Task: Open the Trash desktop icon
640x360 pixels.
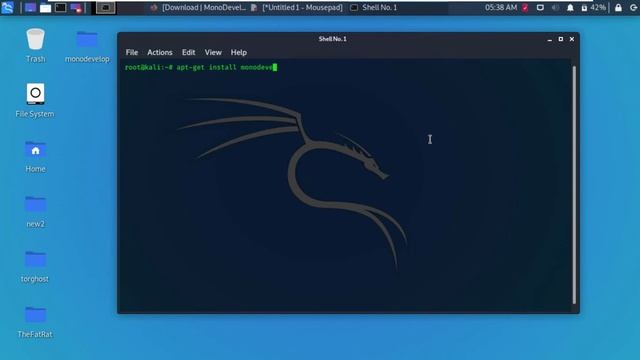Action: coord(36,45)
